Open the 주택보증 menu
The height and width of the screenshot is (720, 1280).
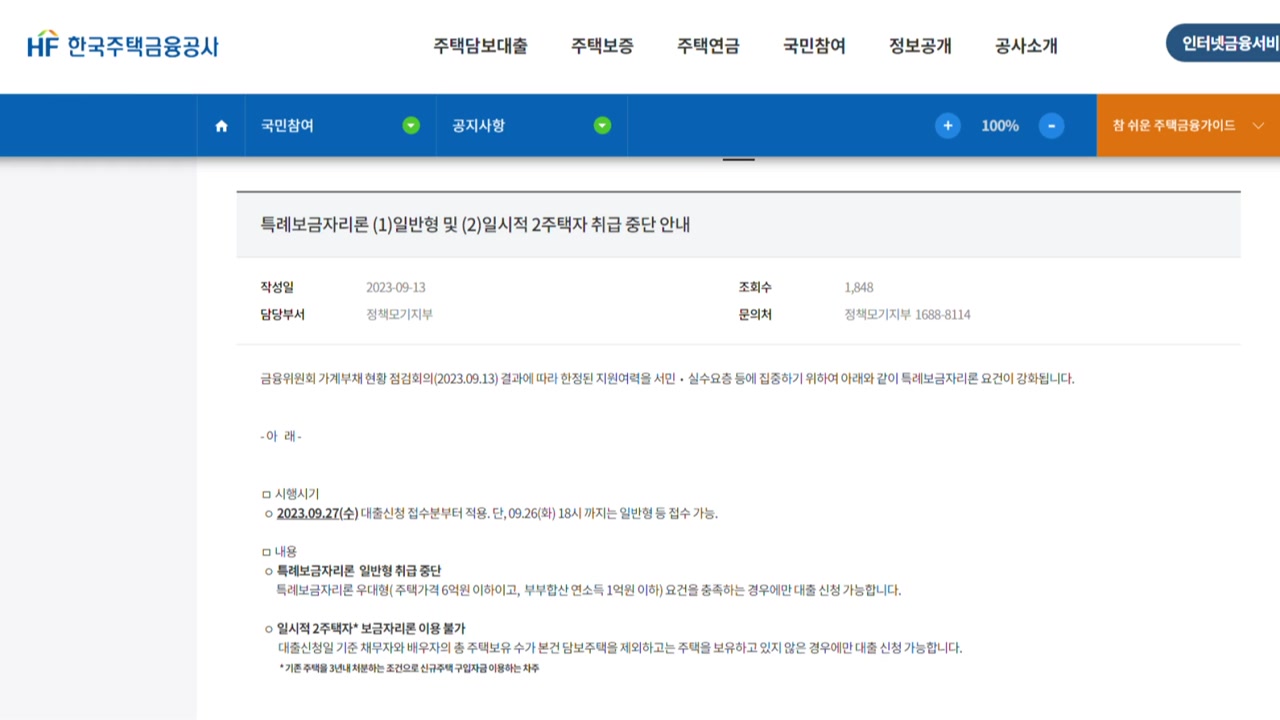click(602, 46)
